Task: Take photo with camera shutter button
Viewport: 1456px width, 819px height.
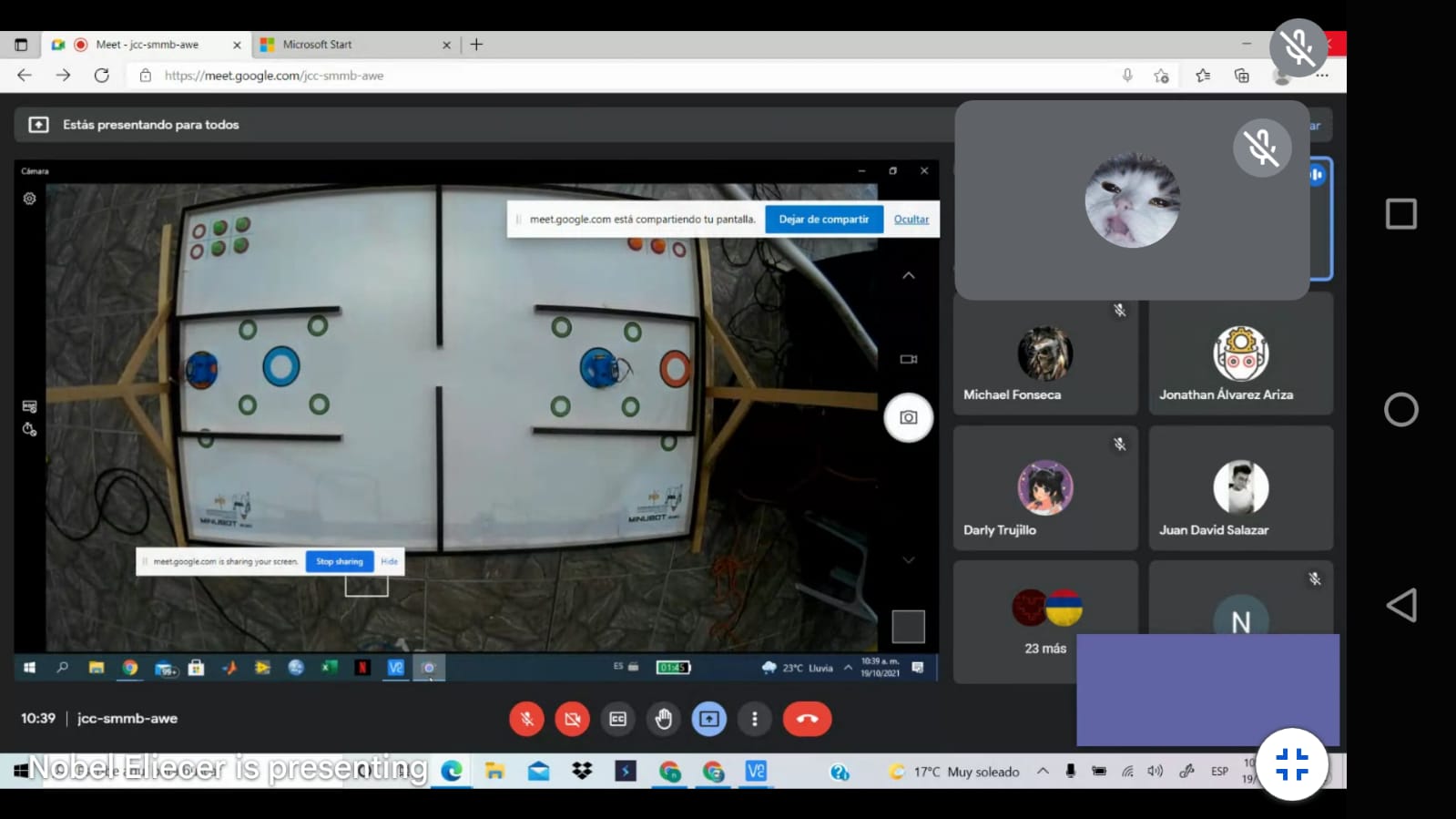Action: pos(908,417)
